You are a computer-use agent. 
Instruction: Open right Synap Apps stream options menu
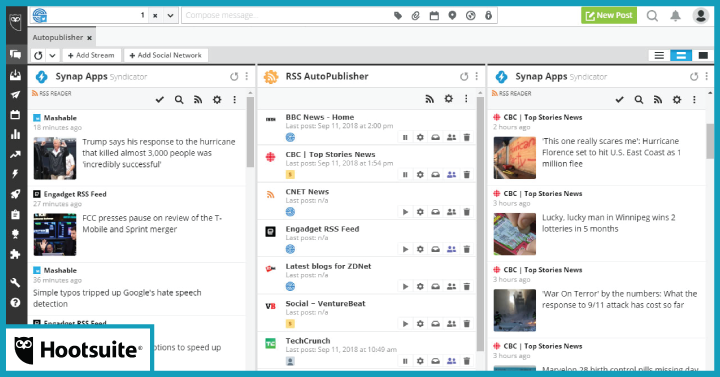(x=707, y=76)
